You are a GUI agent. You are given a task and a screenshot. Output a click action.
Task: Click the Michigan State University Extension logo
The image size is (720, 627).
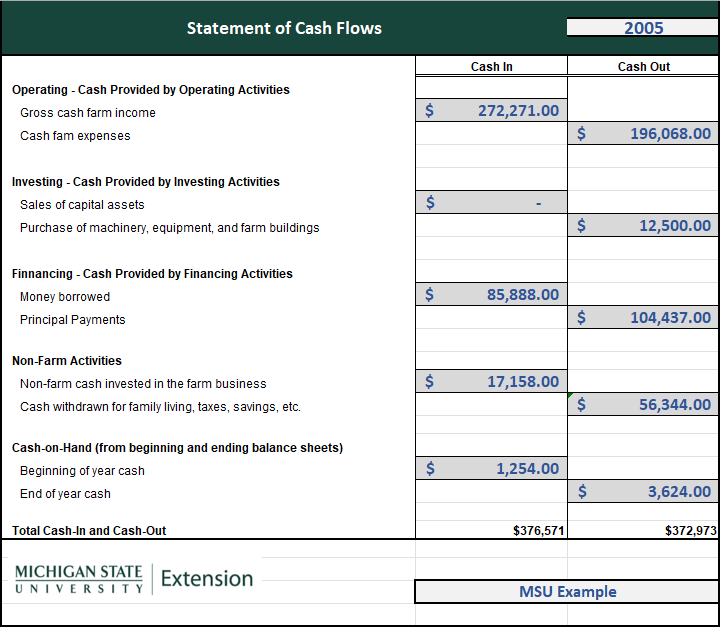tap(134, 578)
